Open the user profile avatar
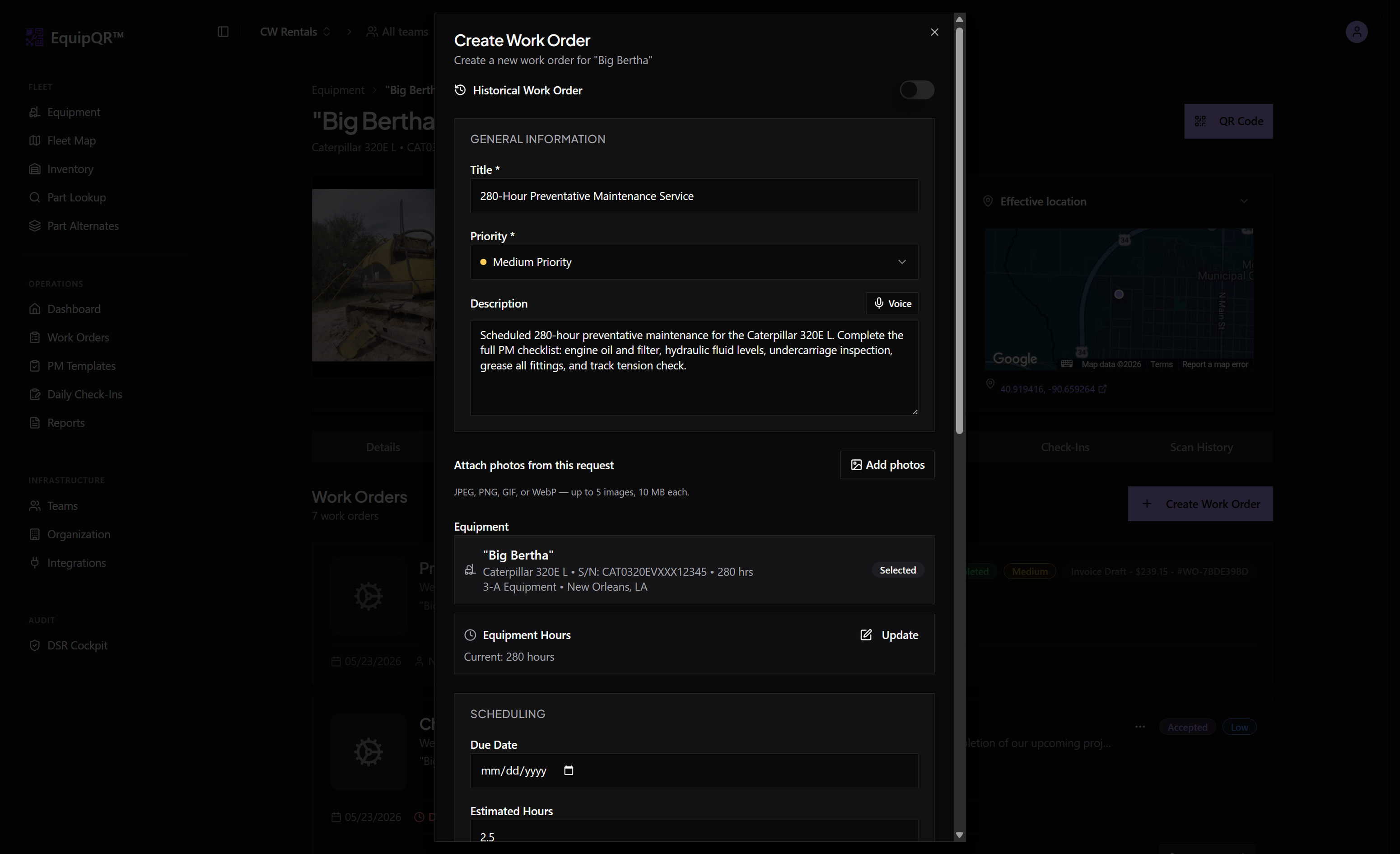The height and width of the screenshot is (854, 1400). click(x=1356, y=32)
